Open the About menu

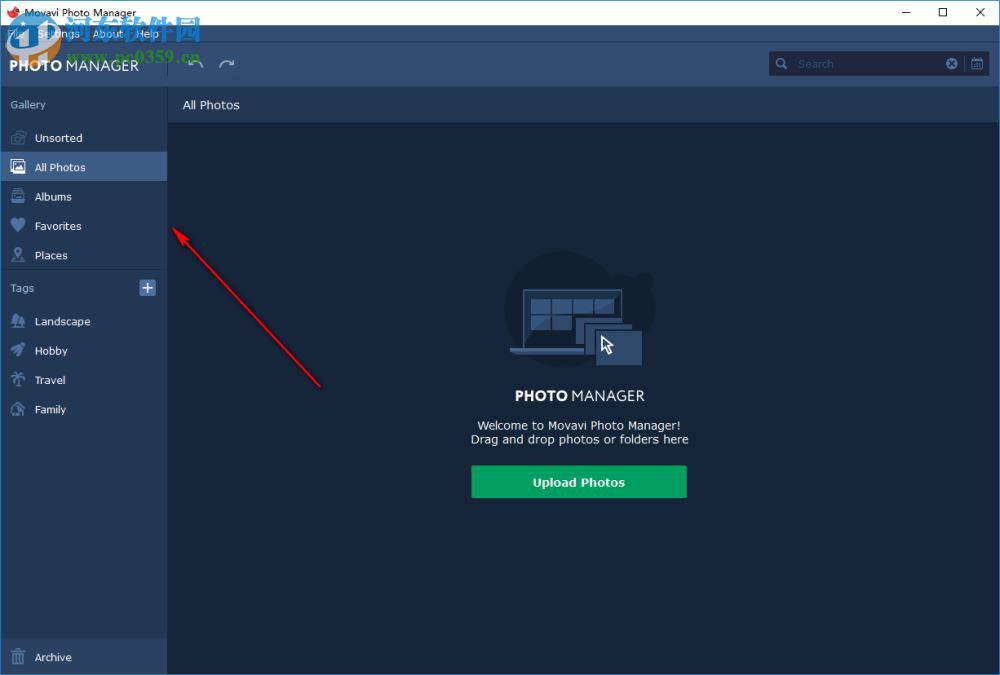click(107, 34)
